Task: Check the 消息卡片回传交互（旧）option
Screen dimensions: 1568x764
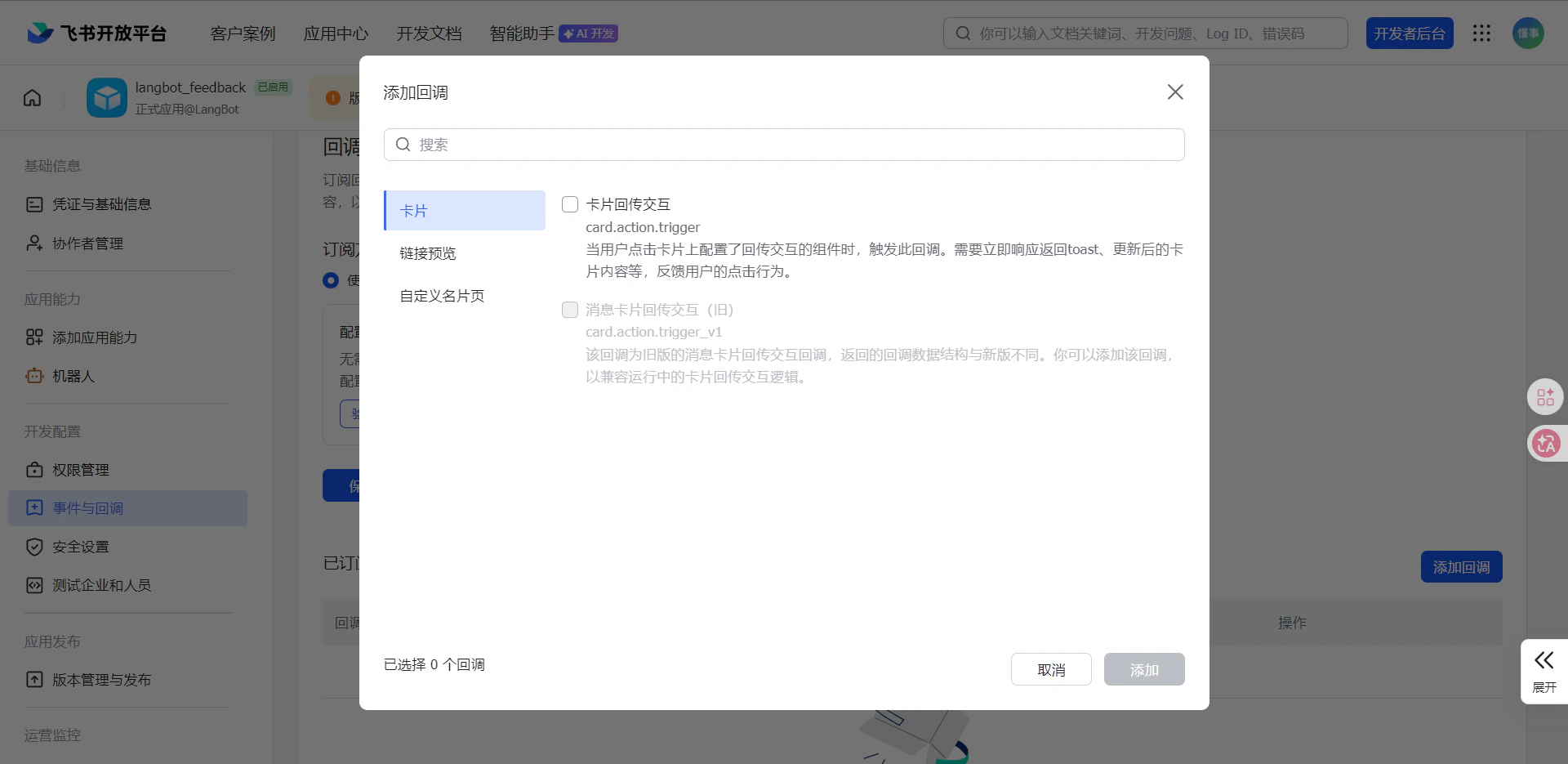Action: [x=569, y=310]
